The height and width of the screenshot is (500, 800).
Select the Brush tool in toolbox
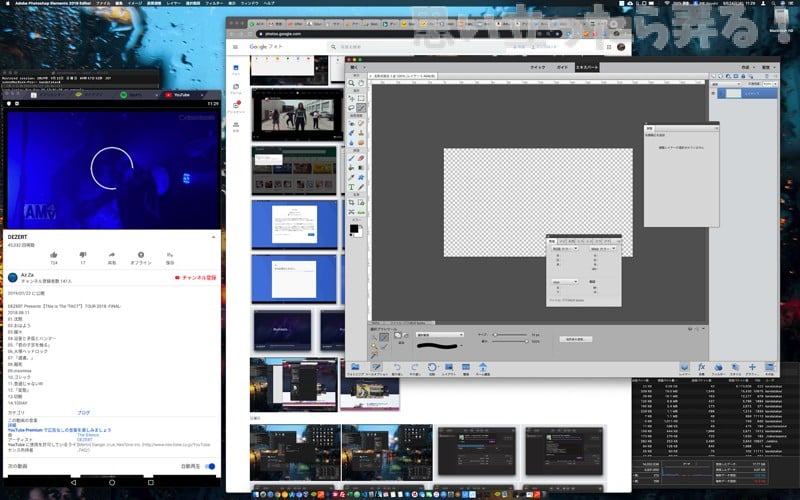point(352,158)
